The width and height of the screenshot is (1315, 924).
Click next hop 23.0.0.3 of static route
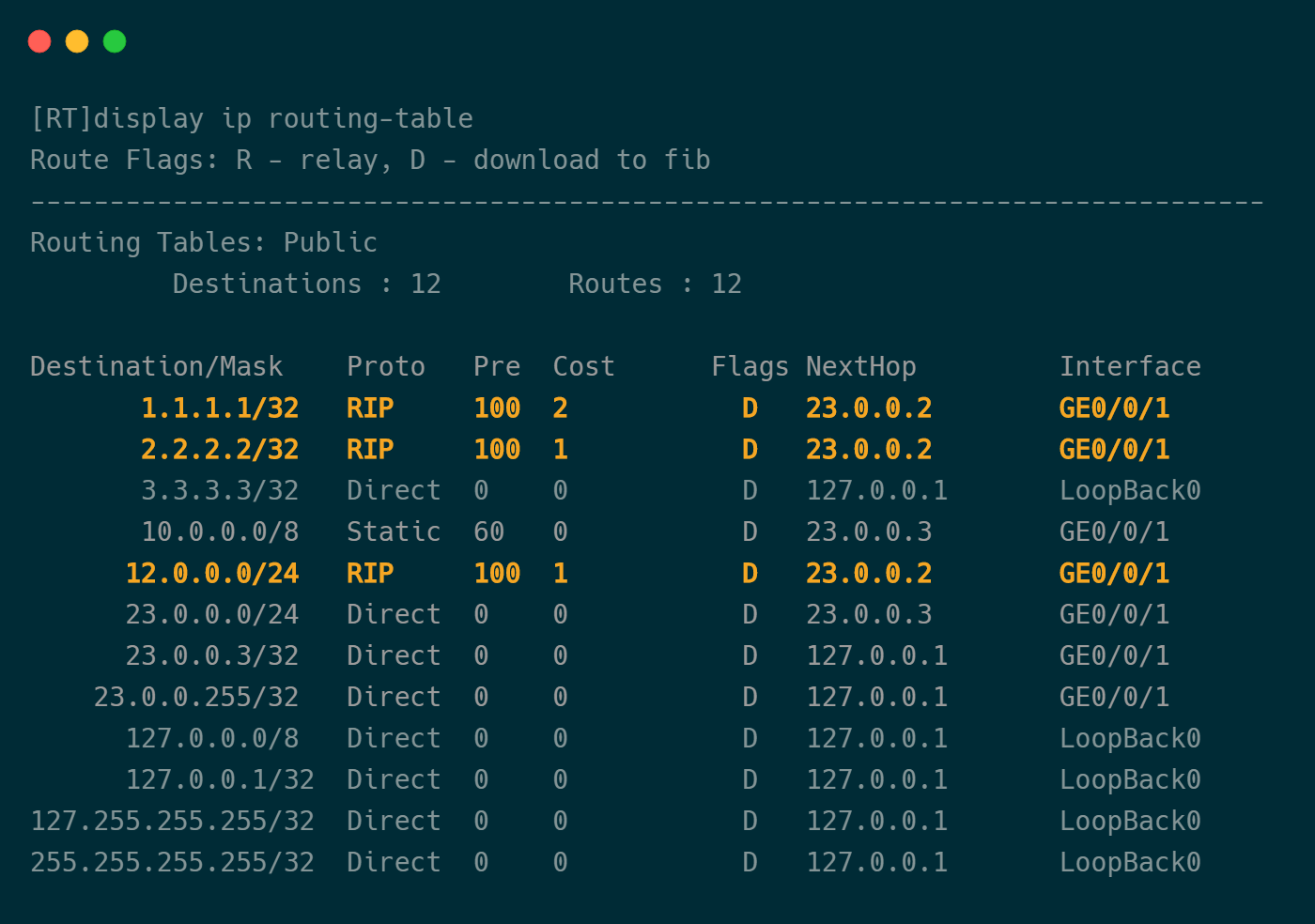click(x=869, y=532)
